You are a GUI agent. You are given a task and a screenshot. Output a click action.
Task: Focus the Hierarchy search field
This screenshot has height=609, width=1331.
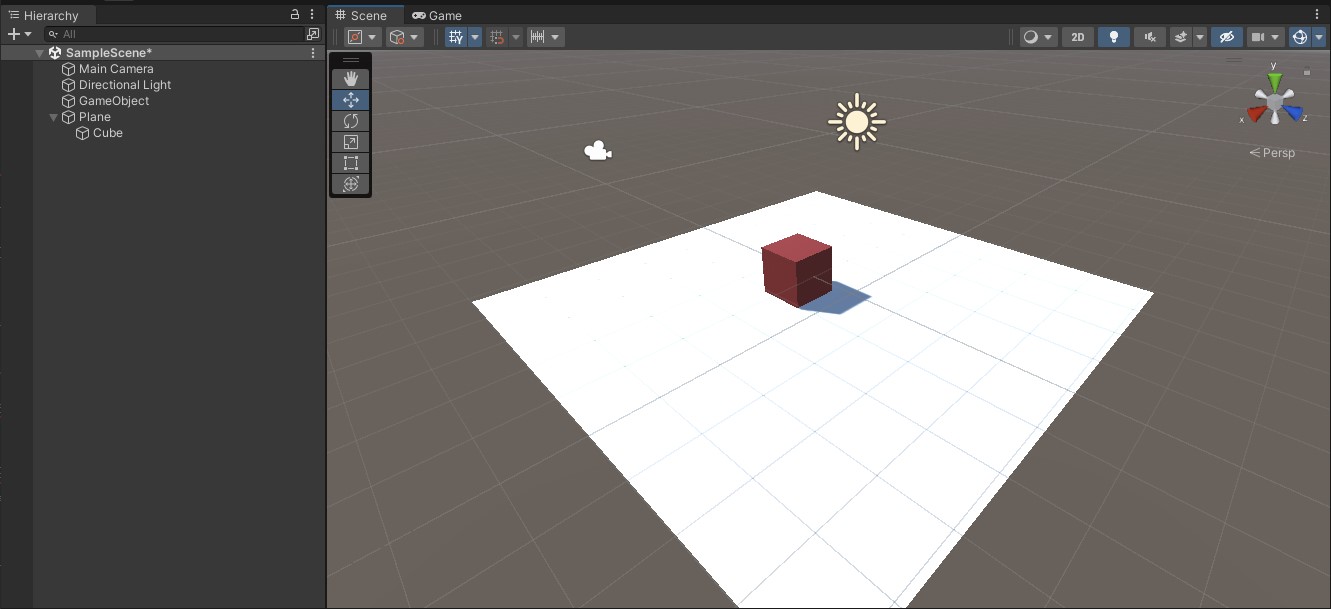pyautogui.click(x=173, y=34)
